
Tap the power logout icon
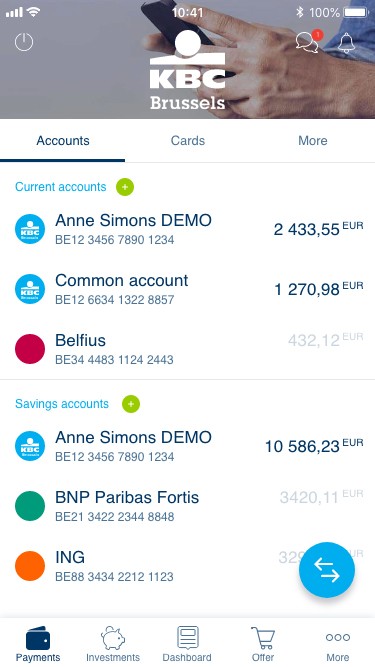coord(24,42)
